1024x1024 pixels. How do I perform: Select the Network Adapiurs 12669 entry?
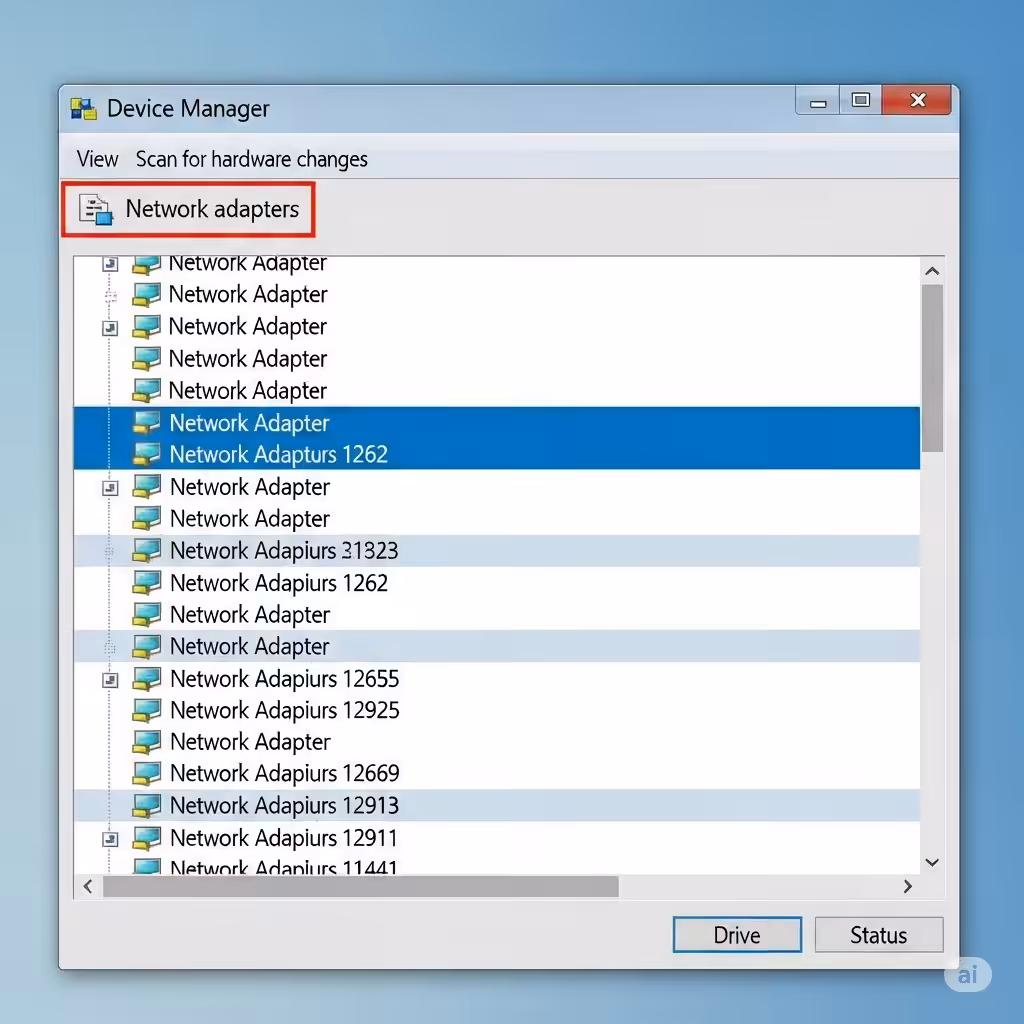[x=496, y=774]
